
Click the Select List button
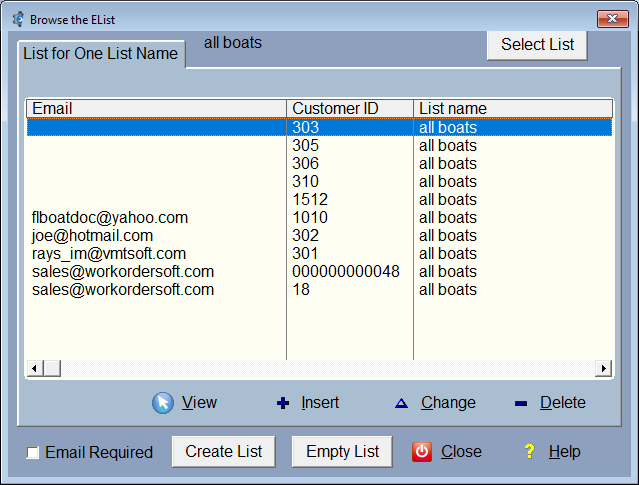(537, 45)
